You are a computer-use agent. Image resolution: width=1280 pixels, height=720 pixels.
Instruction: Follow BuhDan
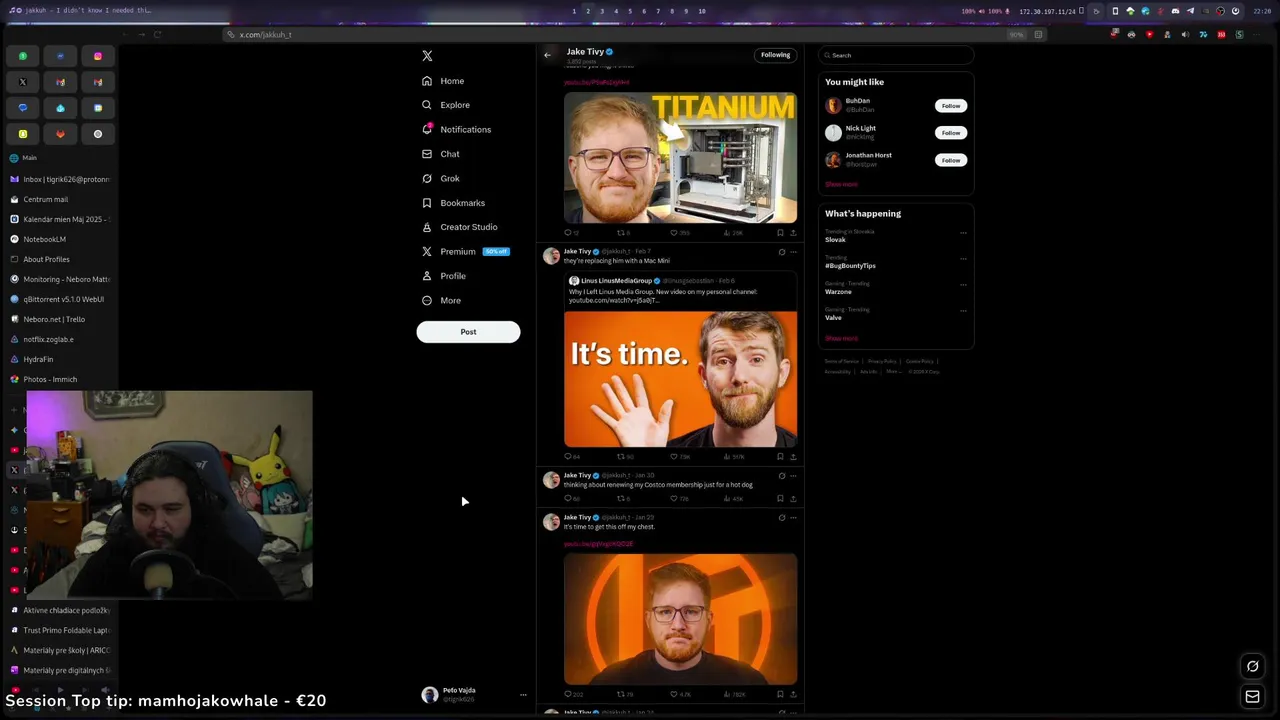click(x=950, y=105)
